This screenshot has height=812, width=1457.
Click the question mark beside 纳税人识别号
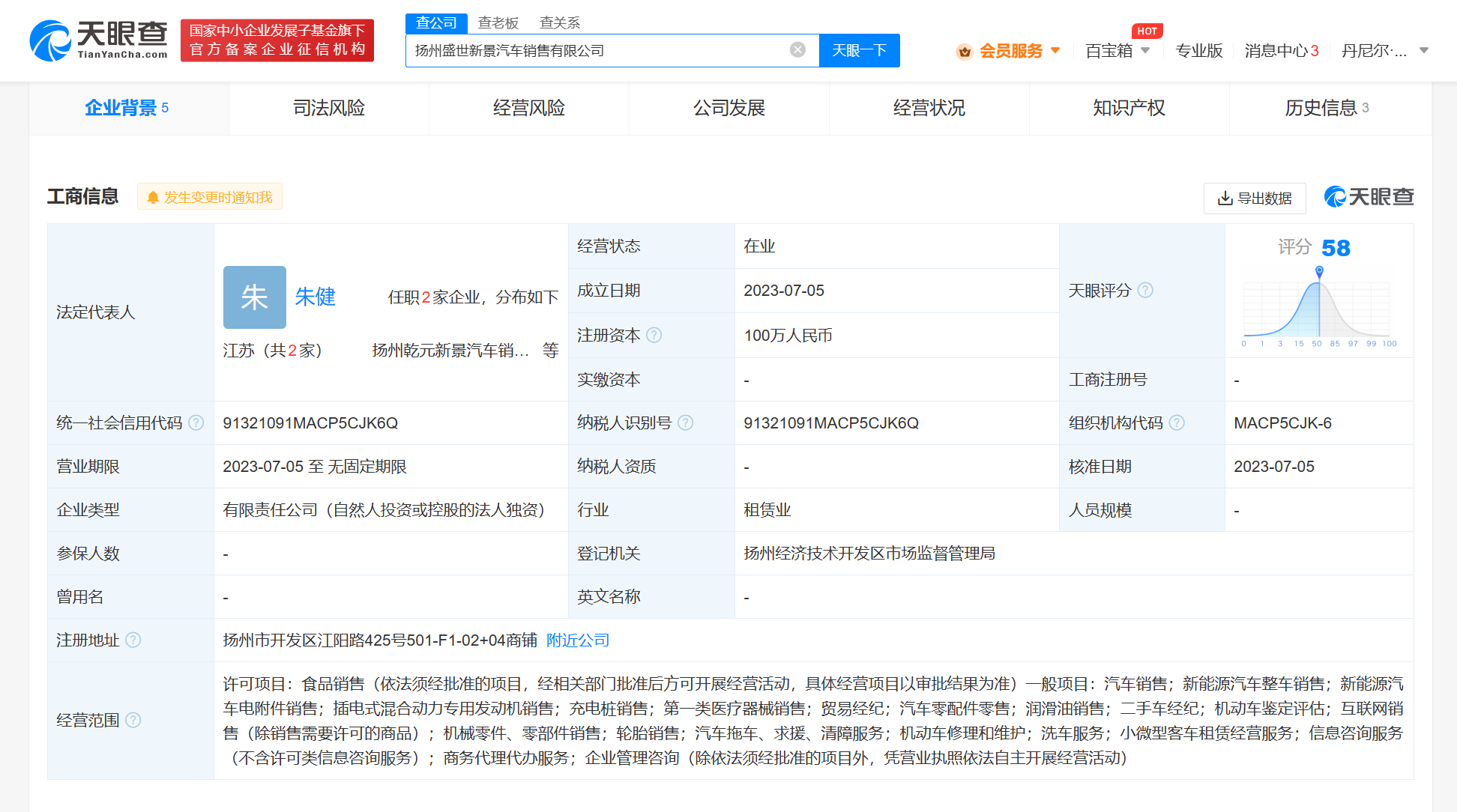[685, 423]
